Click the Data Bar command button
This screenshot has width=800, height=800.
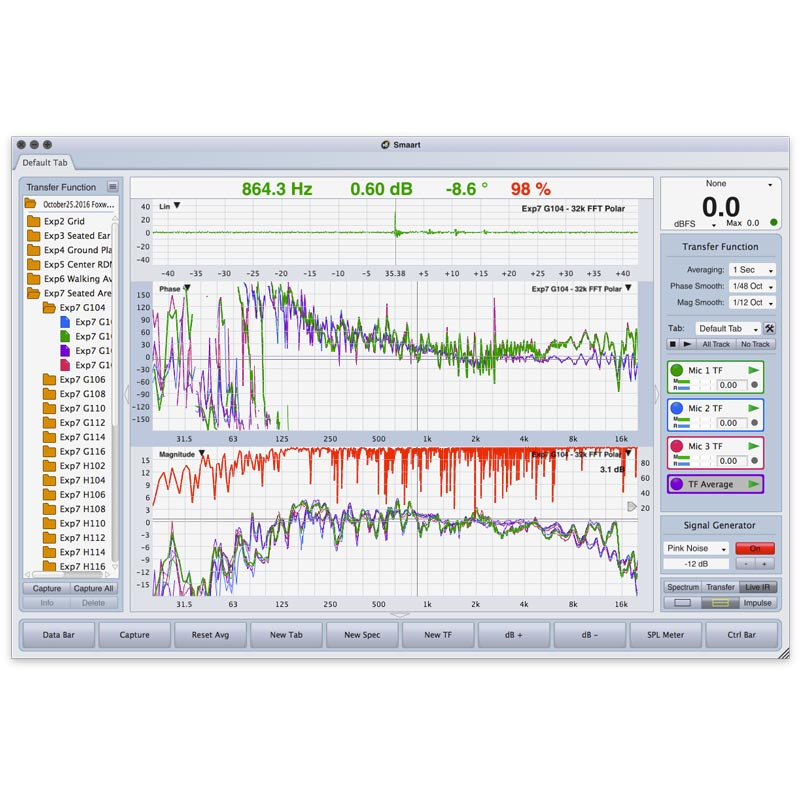click(59, 635)
